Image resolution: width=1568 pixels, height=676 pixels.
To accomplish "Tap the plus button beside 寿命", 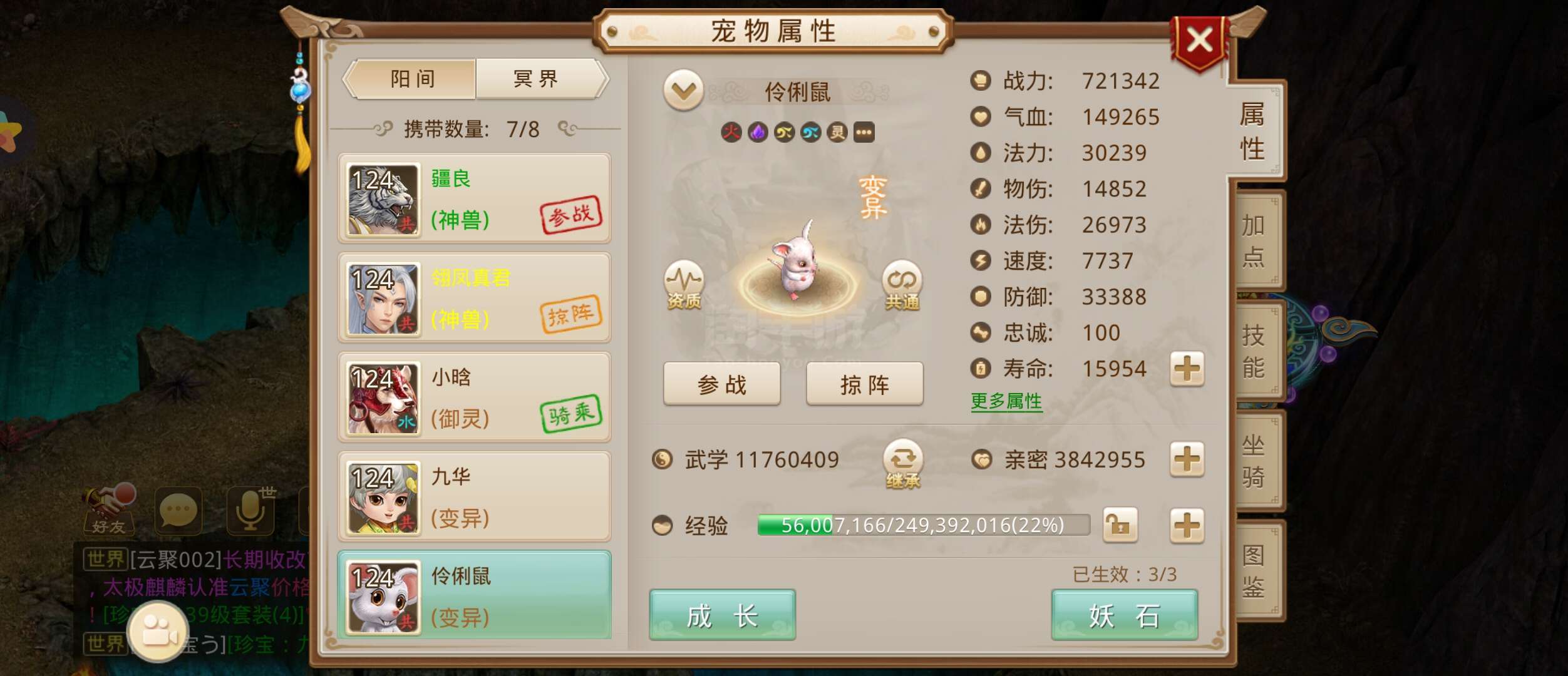I will point(1187,369).
